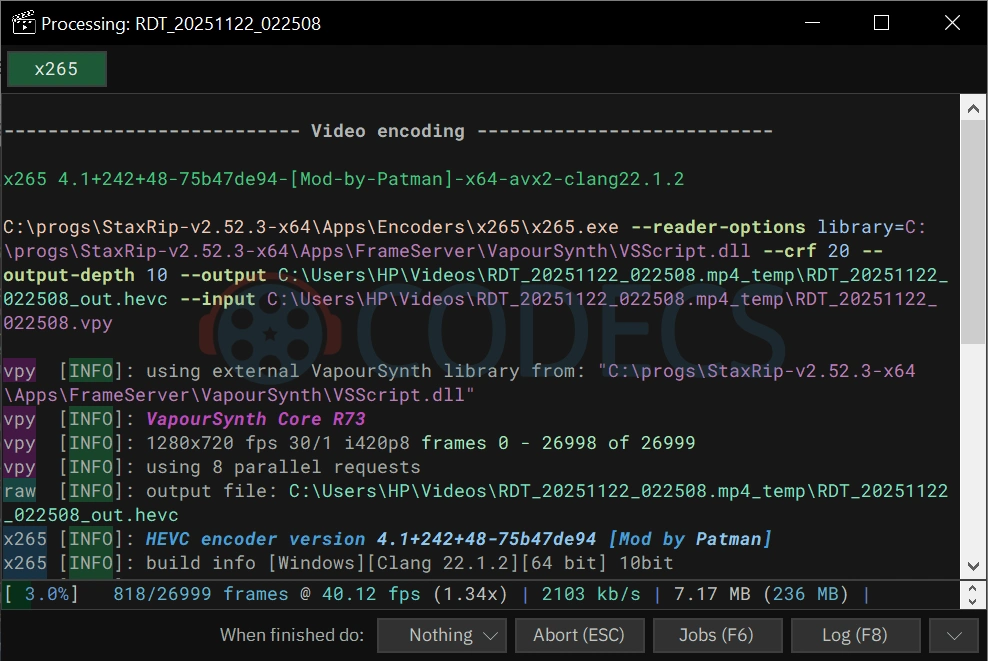Minimize the Processing window
This screenshot has height=661, width=988.
click(813, 23)
